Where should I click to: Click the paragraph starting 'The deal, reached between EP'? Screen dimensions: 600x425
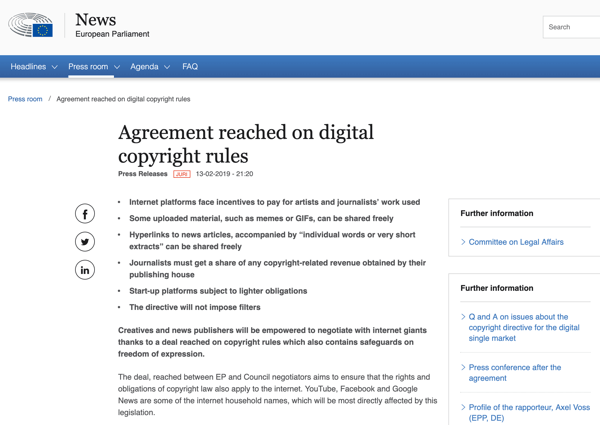277,395
